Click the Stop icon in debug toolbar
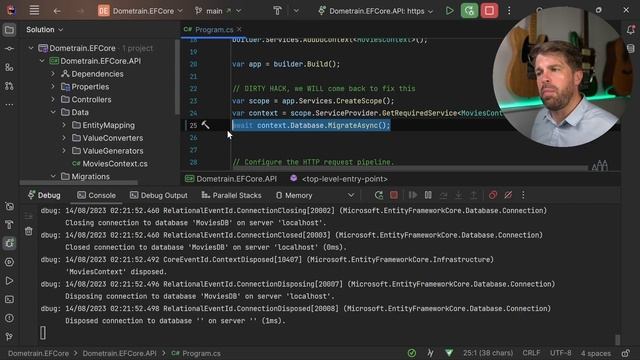The image size is (640, 360). tap(393, 195)
